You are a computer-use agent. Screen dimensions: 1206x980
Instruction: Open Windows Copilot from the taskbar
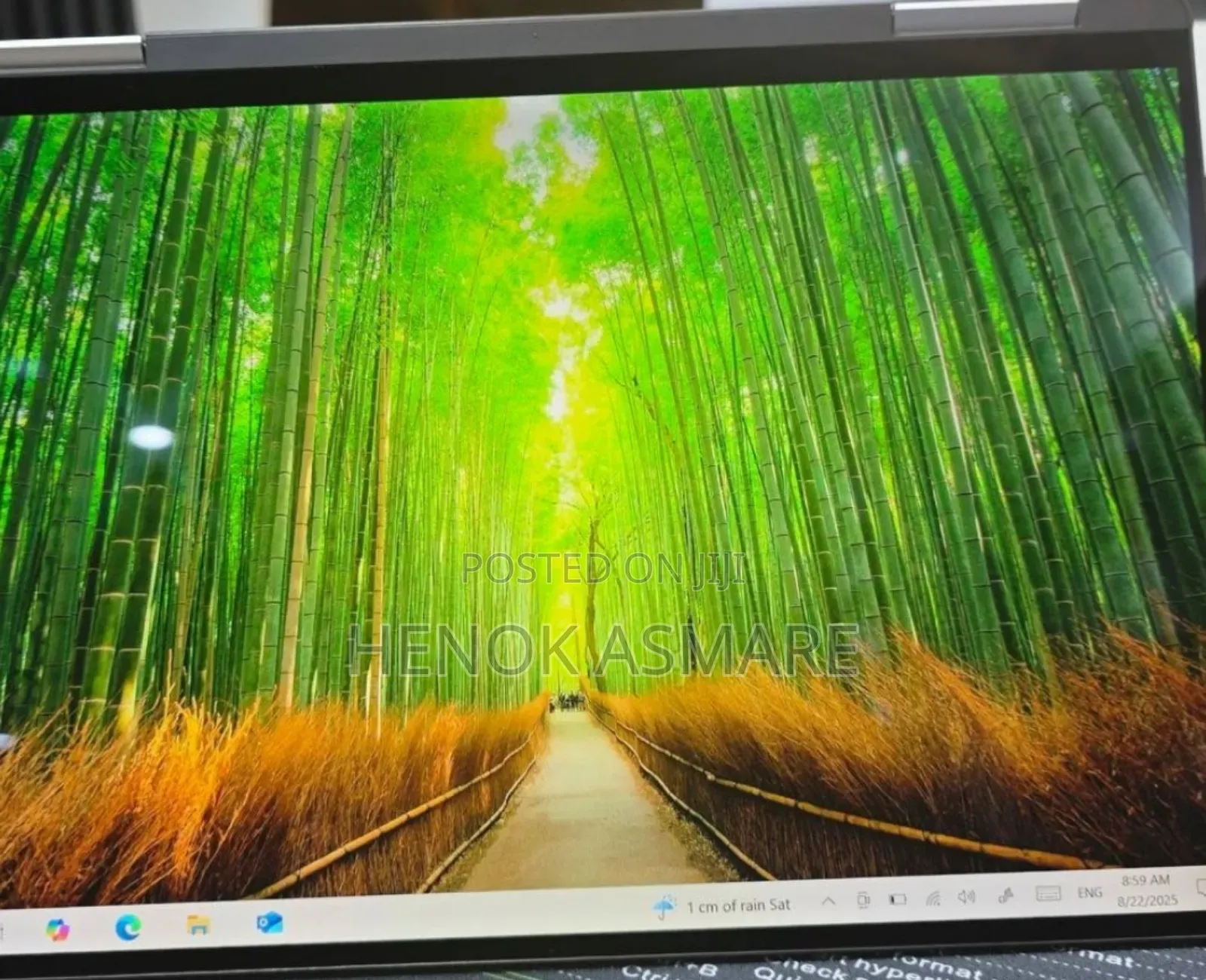click(x=58, y=927)
